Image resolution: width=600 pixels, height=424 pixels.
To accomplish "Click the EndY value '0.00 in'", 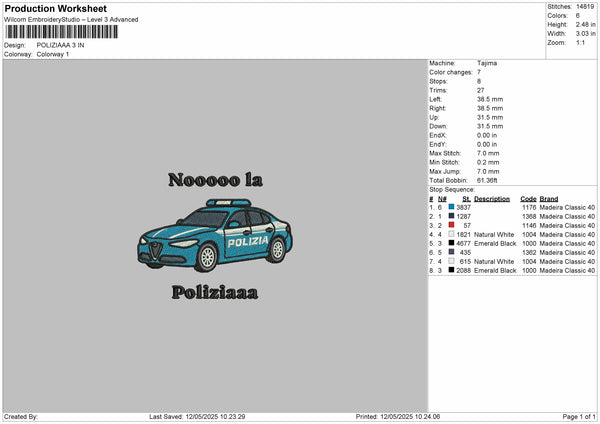I will (487, 144).
